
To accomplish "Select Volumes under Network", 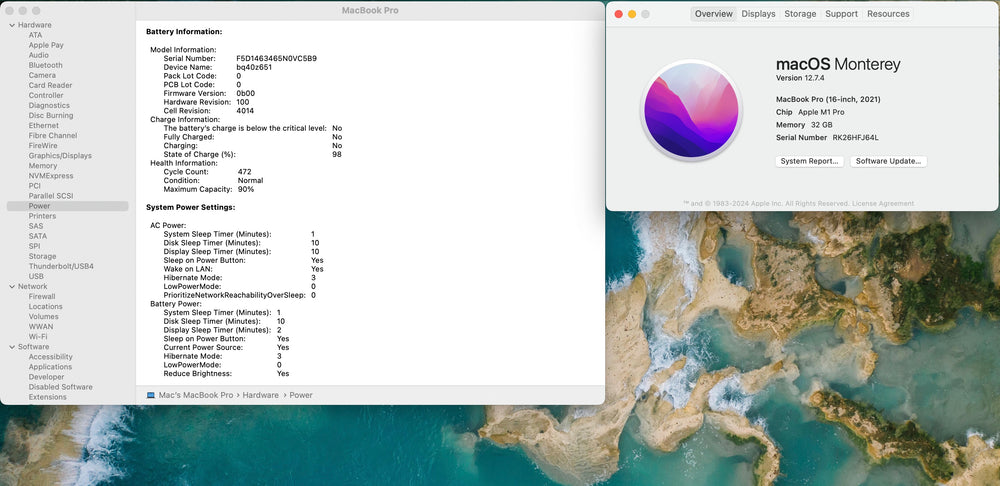I will tap(43, 316).
